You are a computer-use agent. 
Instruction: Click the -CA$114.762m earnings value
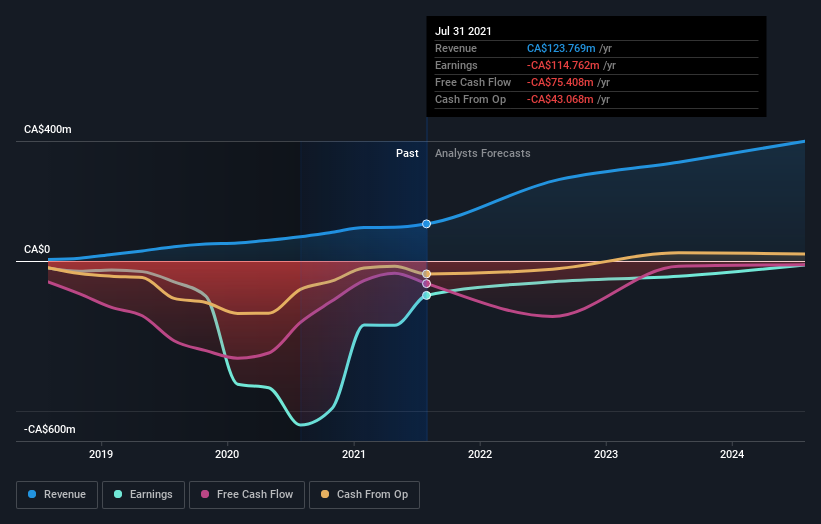pyautogui.click(x=563, y=65)
